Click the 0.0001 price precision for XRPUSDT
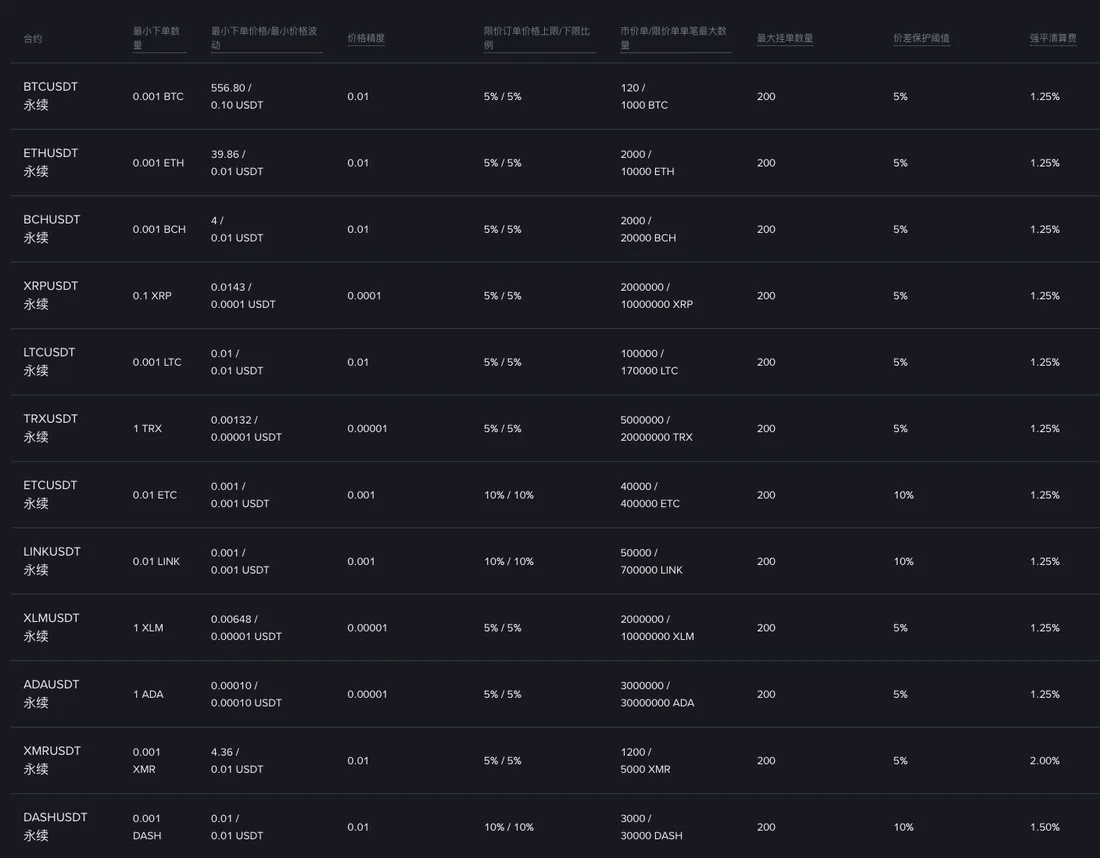 point(364,295)
